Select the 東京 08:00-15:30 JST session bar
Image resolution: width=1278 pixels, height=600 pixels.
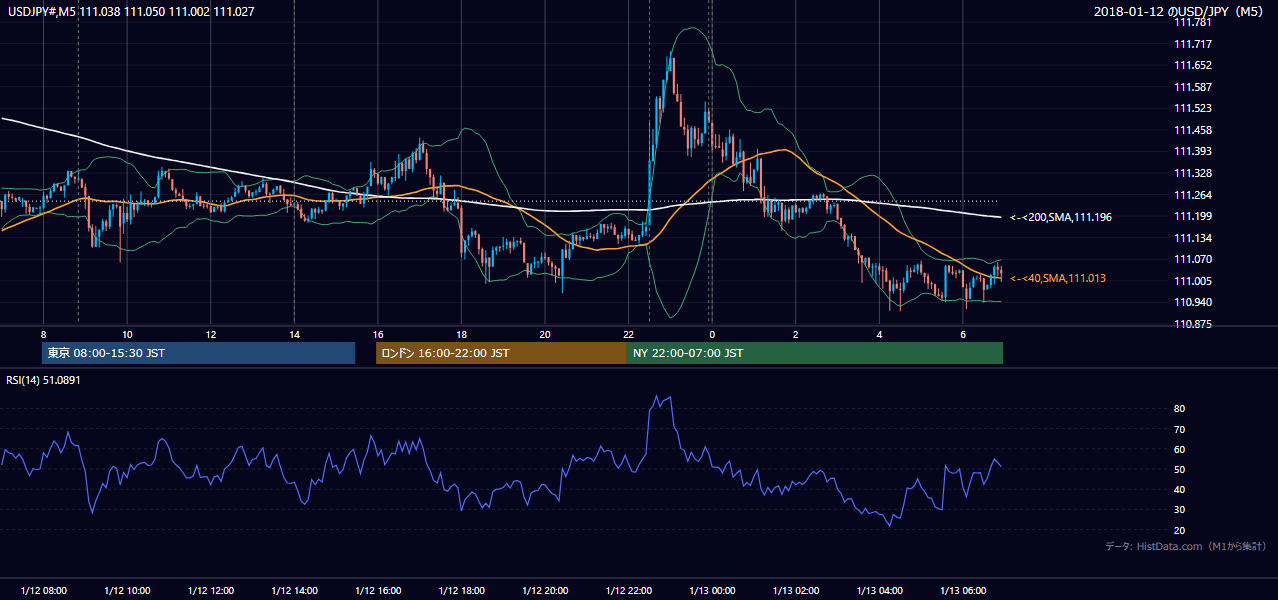pyautogui.click(x=198, y=353)
